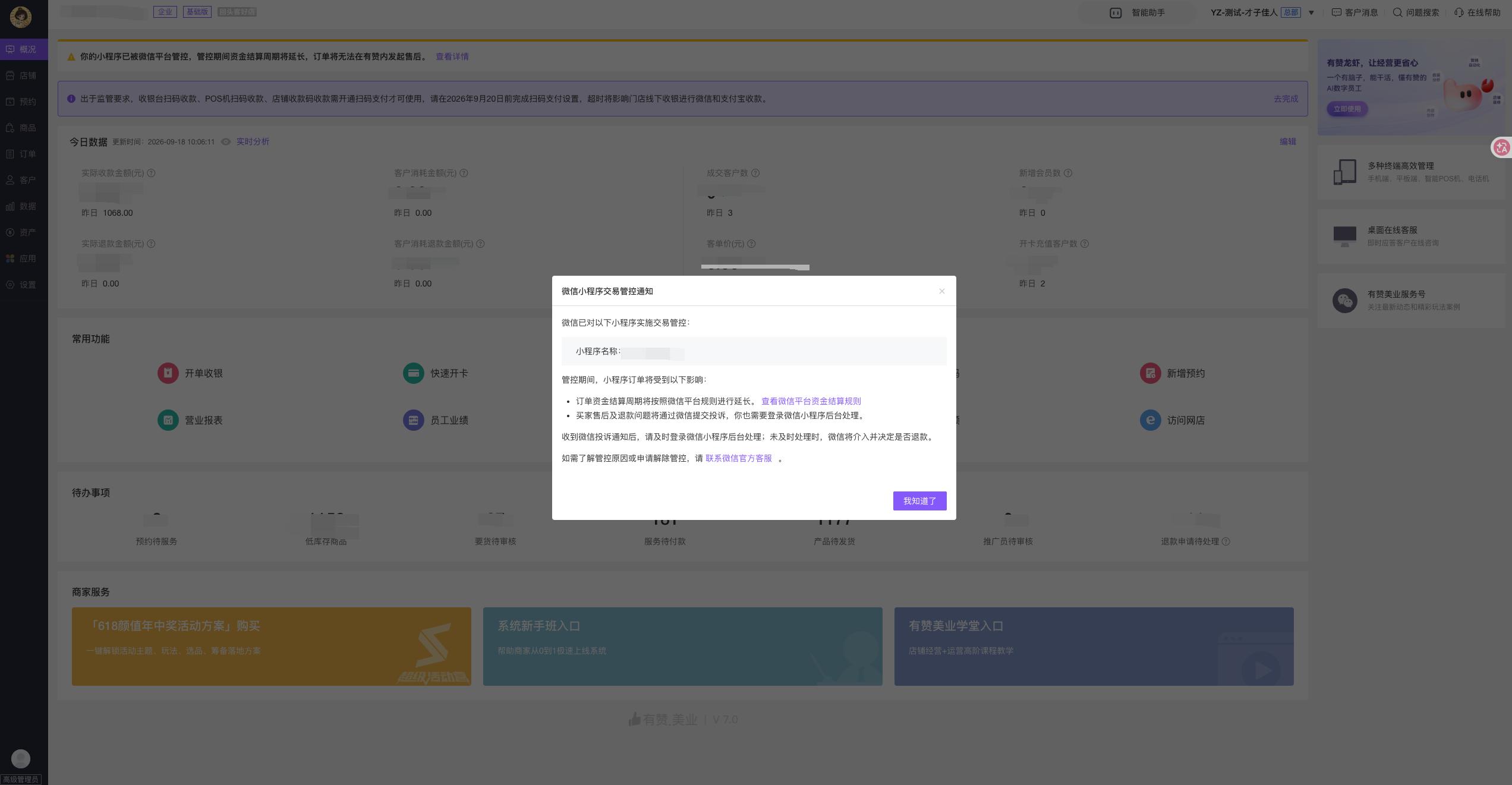Click the 我知道了 button in the dialog
The width and height of the screenshot is (1512, 785).
(x=919, y=501)
